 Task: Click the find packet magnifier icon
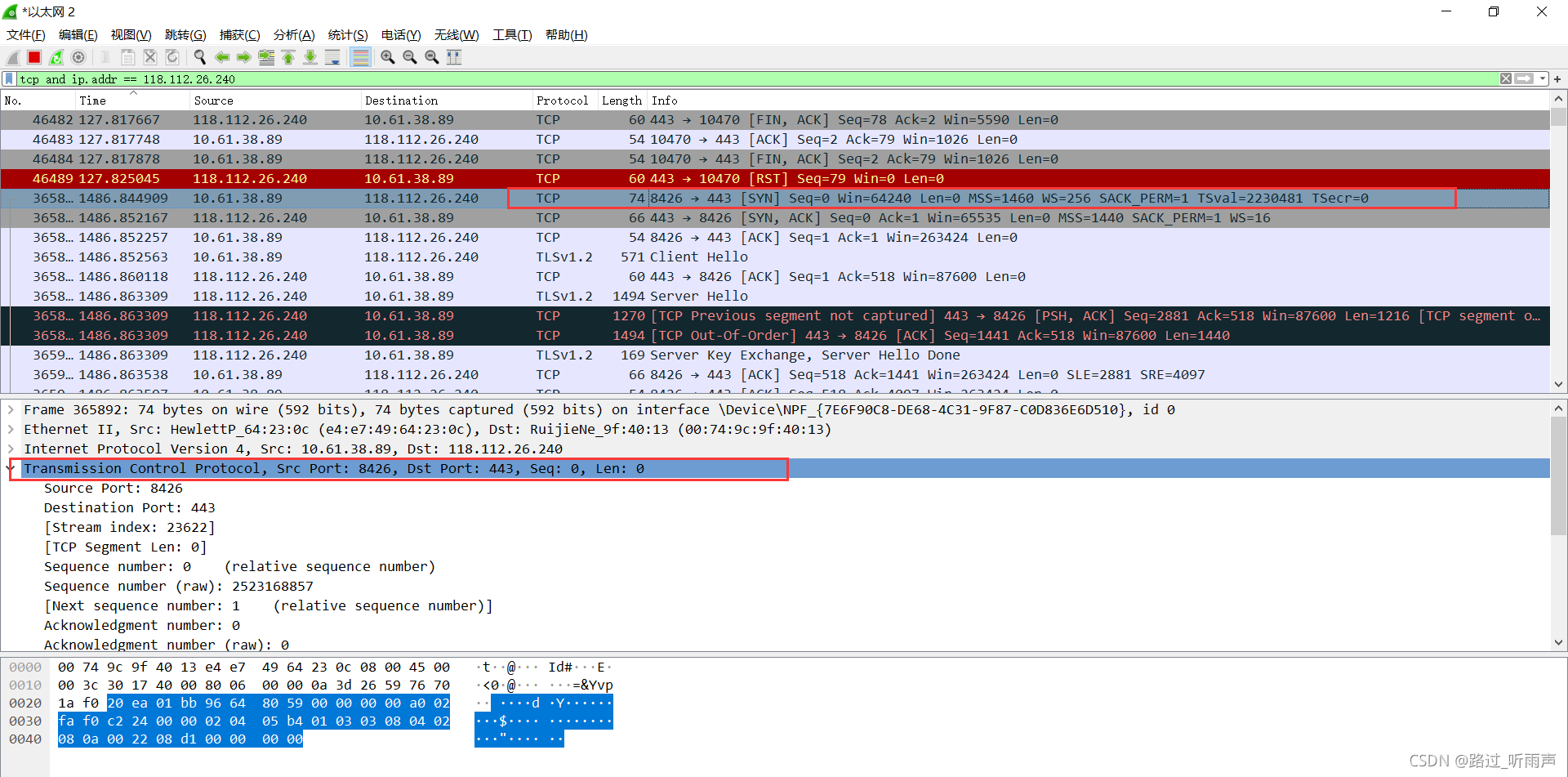tap(199, 57)
